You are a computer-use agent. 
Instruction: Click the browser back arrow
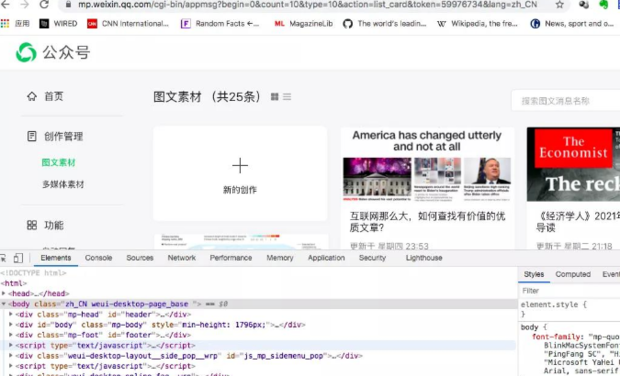click(x=5, y=4)
